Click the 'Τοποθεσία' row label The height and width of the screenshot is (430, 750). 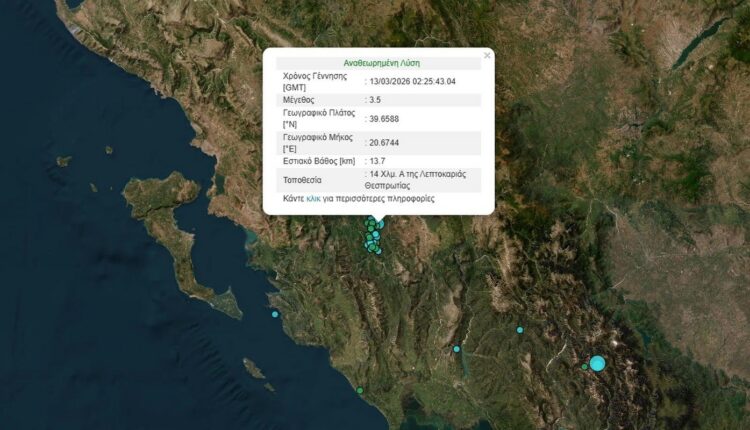[304, 180]
